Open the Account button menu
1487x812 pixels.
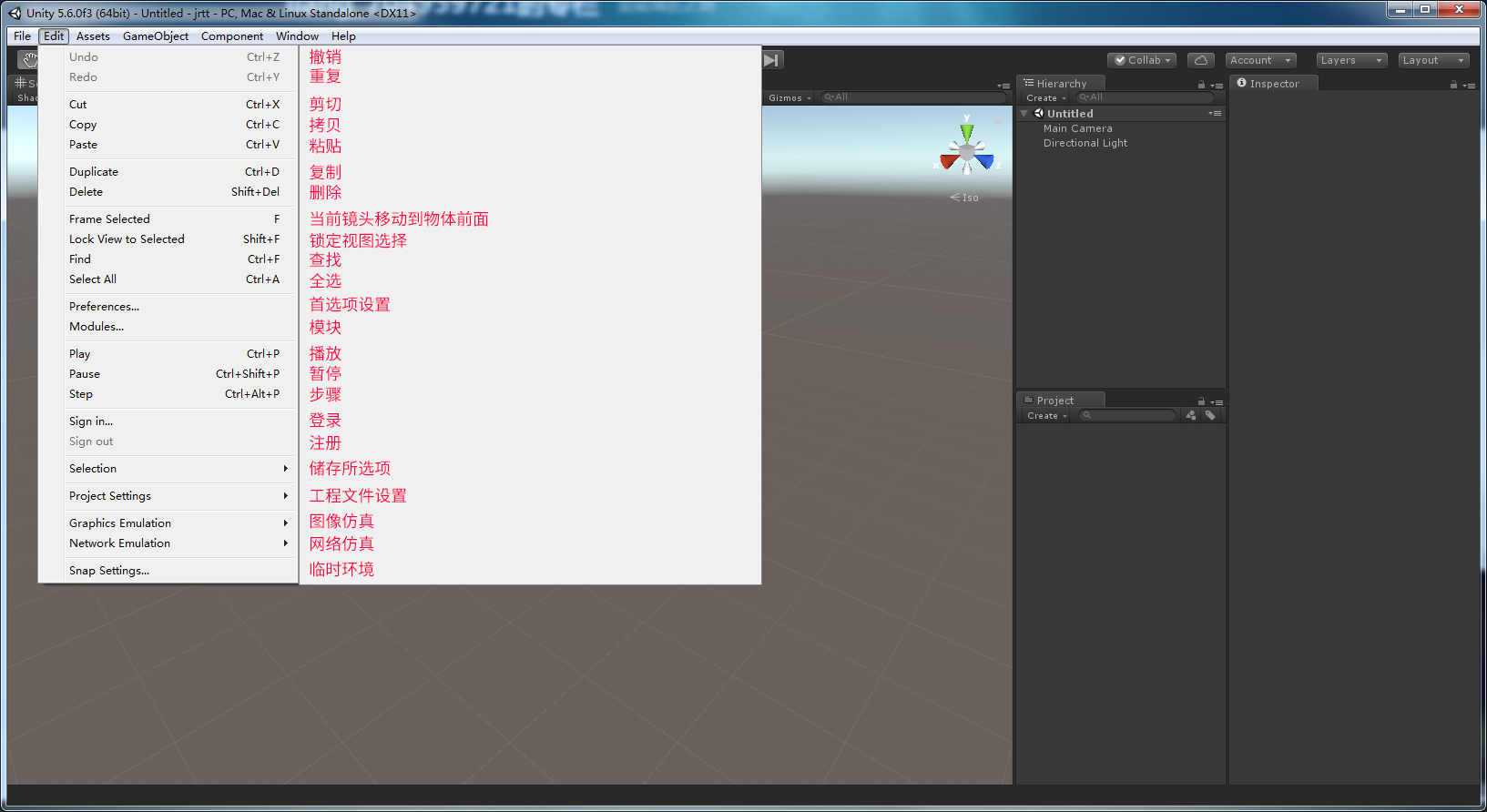tap(1260, 60)
